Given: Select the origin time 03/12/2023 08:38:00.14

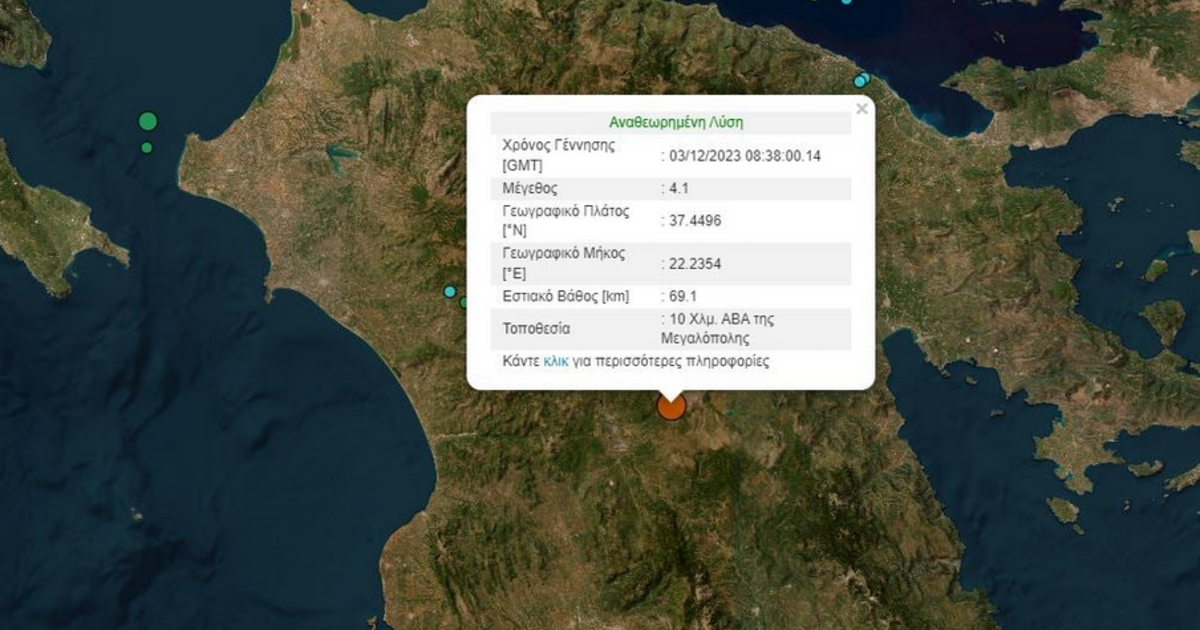Looking at the screenshot, I should (741, 156).
